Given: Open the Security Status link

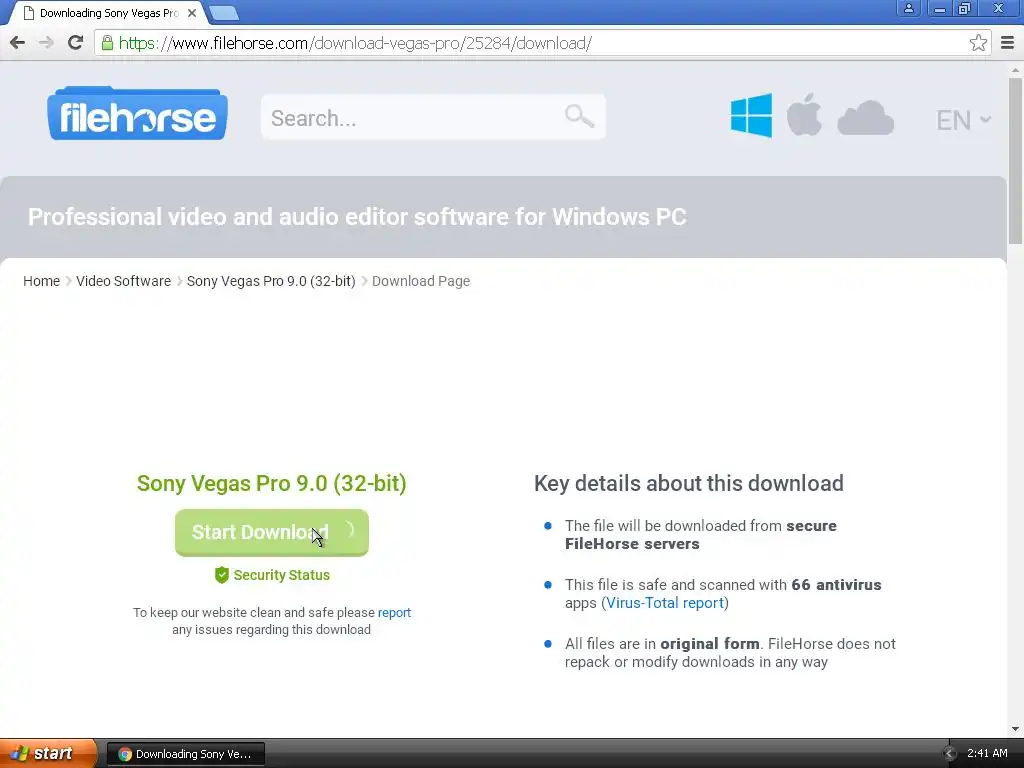Looking at the screenshot, I should (281, 575).
